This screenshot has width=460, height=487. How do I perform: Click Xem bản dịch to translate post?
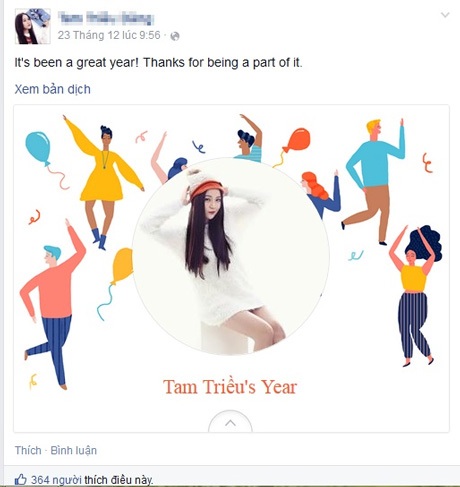pos(52,89)
